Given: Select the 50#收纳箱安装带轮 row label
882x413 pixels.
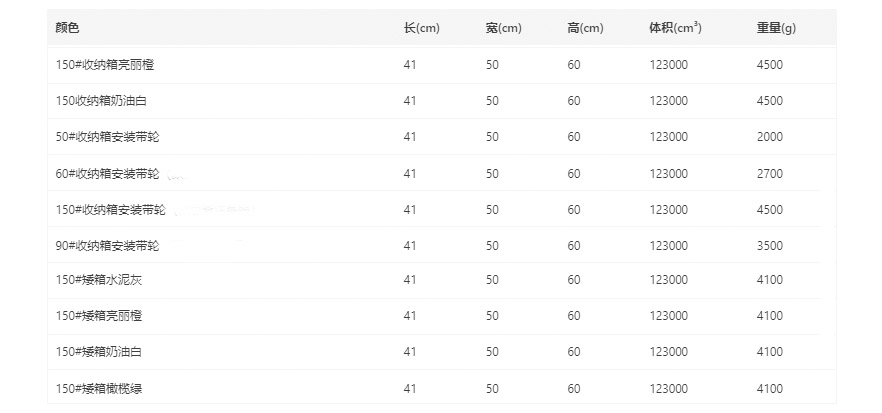Looking at the screenshot, I should click(107, 137).
